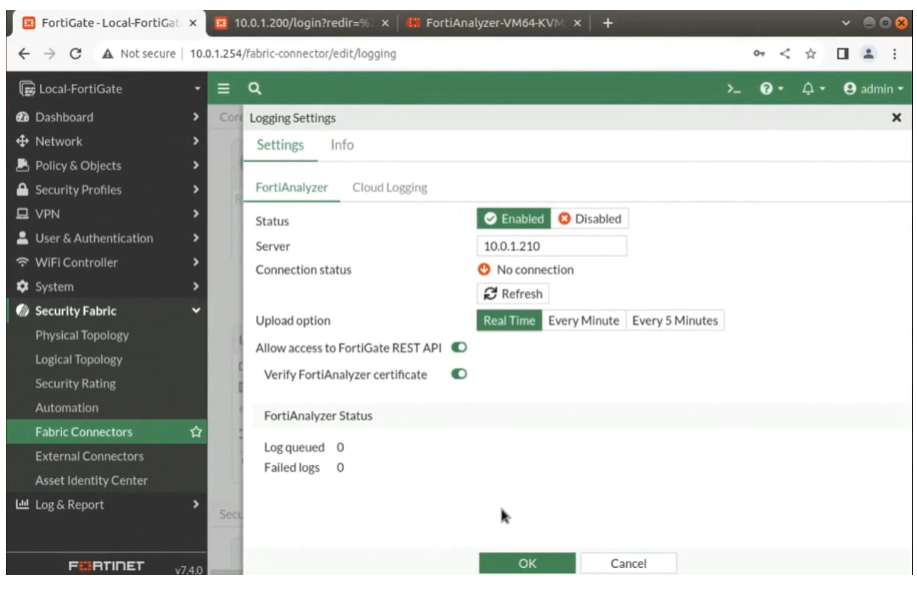Screen dimensions: 917x607
Task: Open the CLI console icon
Action: [x=733, y=89]
